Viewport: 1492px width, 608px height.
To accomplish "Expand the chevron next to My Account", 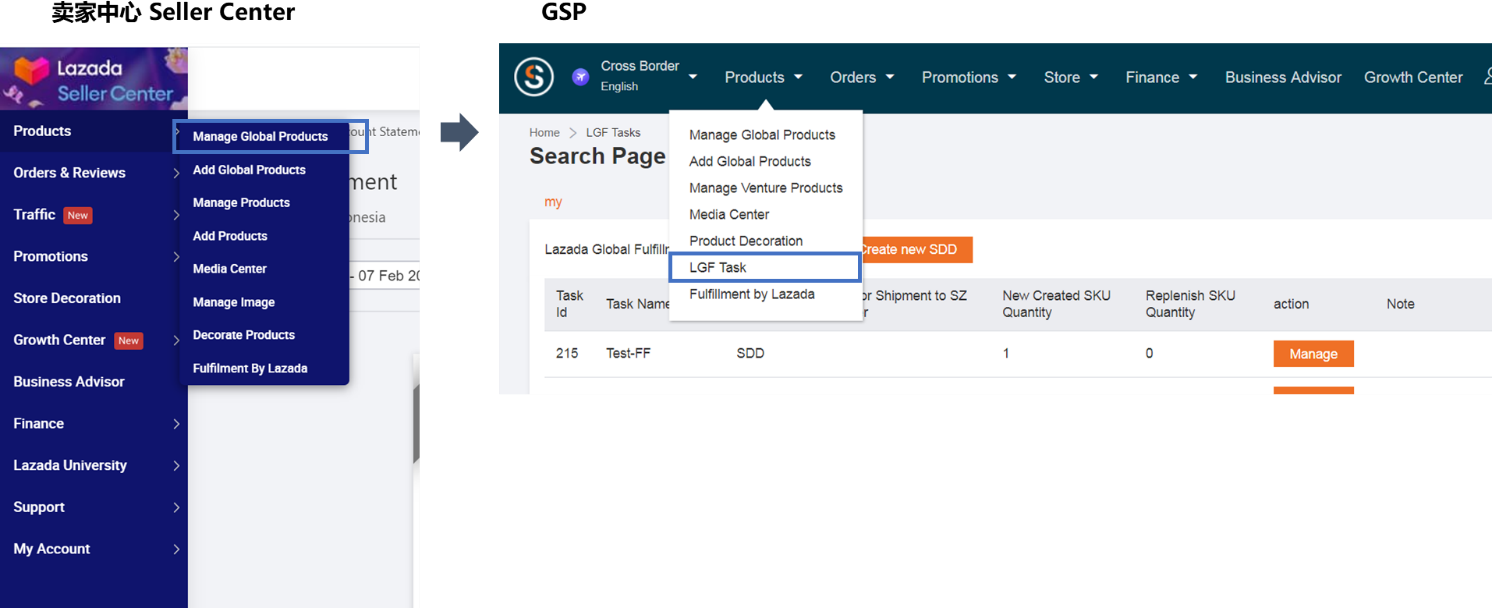I will coord(176,549).
